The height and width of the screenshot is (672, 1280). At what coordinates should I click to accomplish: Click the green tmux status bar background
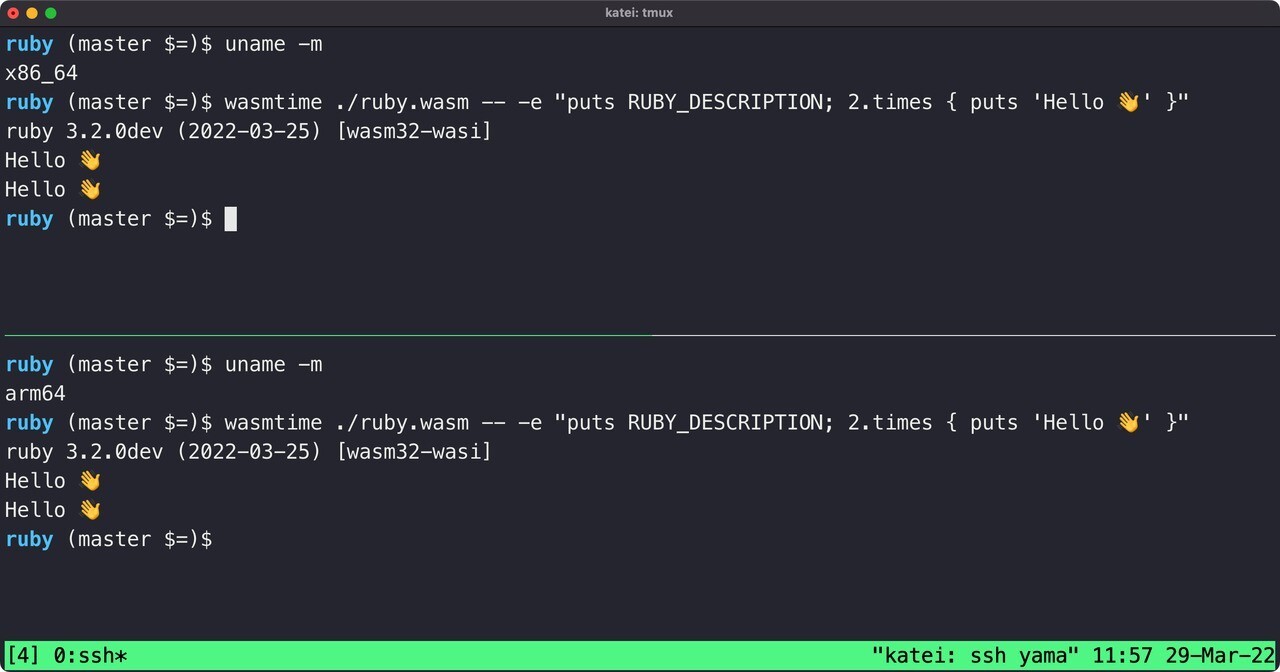click(500, 656)
